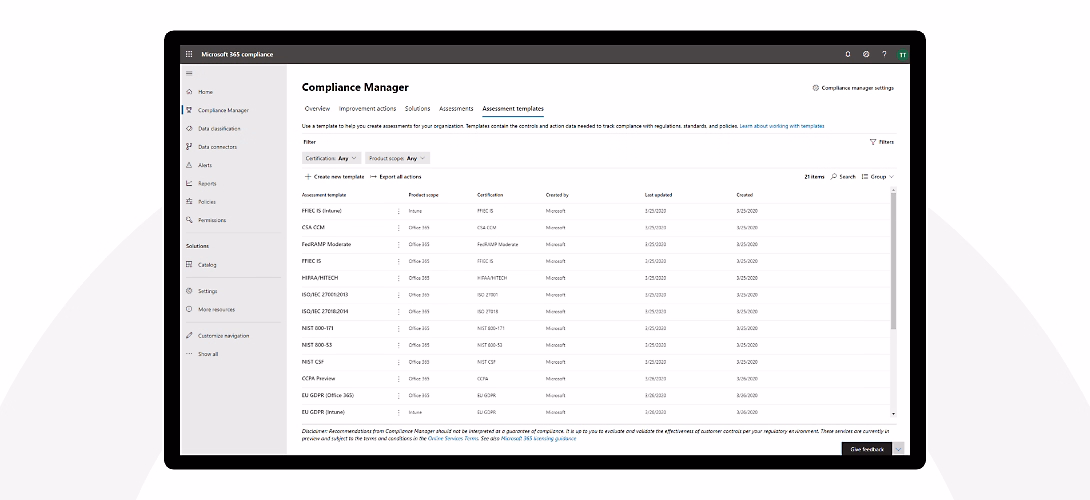Open more options for CCPA Preview row
This screenshot has height=500, width=1090.
coord(398,379)
